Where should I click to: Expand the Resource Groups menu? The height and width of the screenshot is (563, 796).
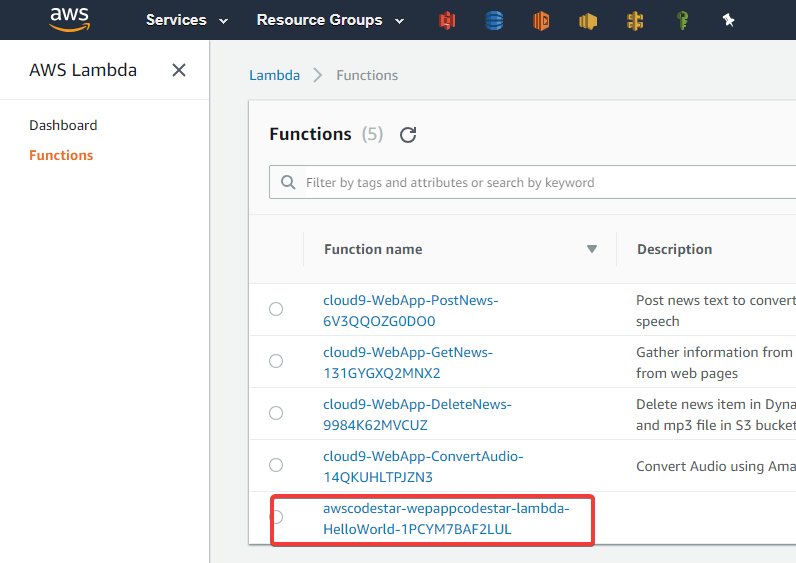click(x=330, y=20)
